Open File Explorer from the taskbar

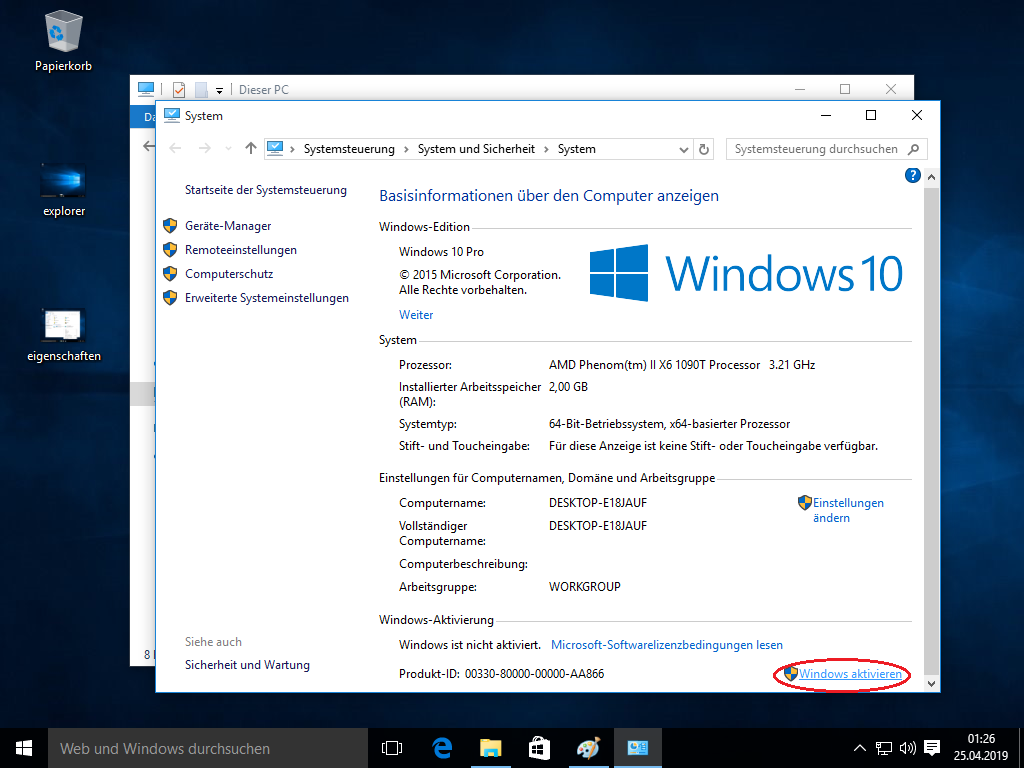point(490,747)
